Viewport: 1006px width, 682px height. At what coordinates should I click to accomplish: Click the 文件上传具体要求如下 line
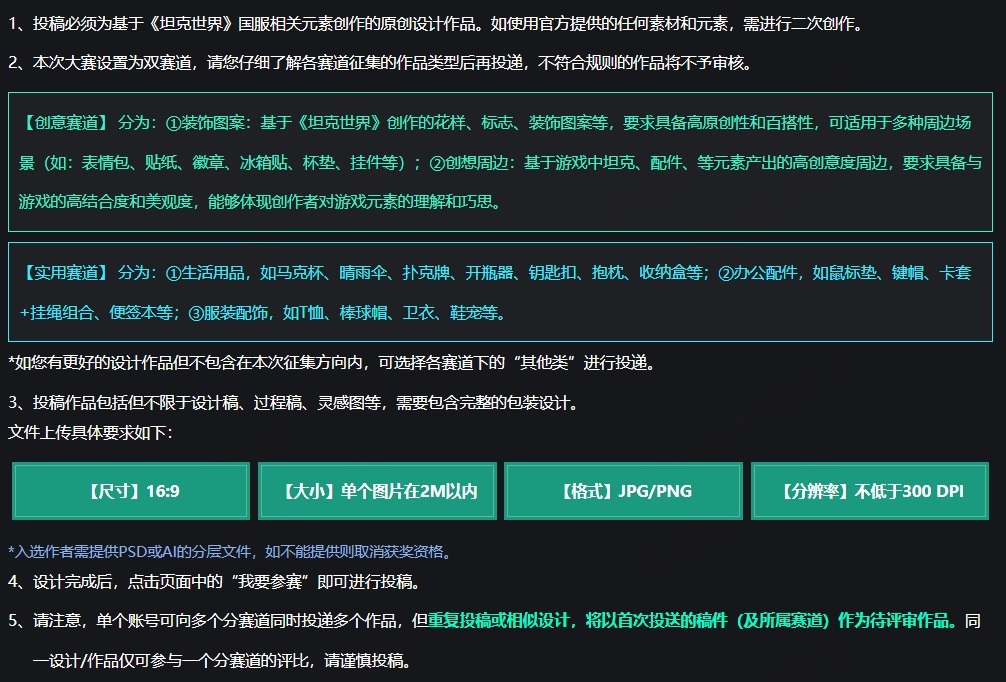90,432
